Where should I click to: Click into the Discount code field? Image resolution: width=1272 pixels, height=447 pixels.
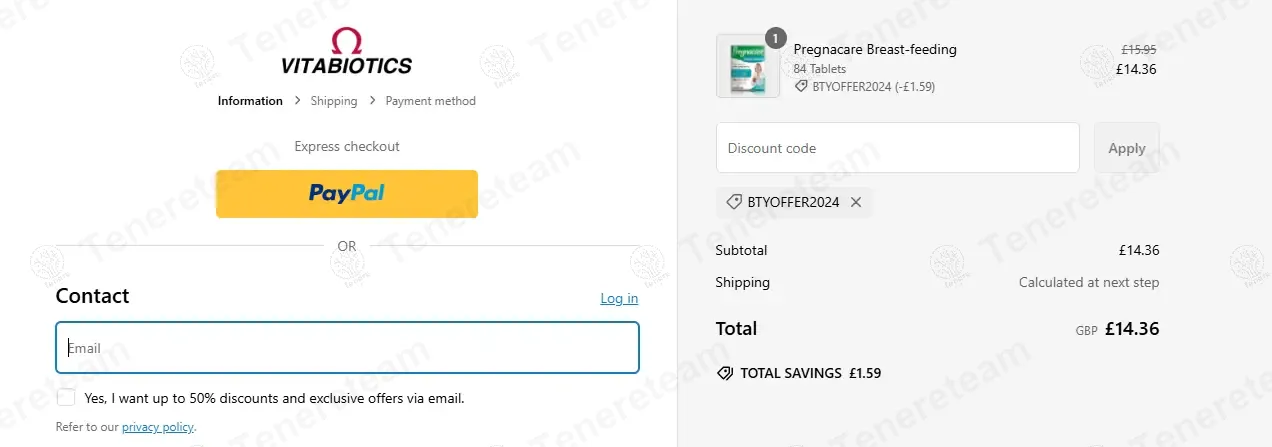tap(897, 148)
